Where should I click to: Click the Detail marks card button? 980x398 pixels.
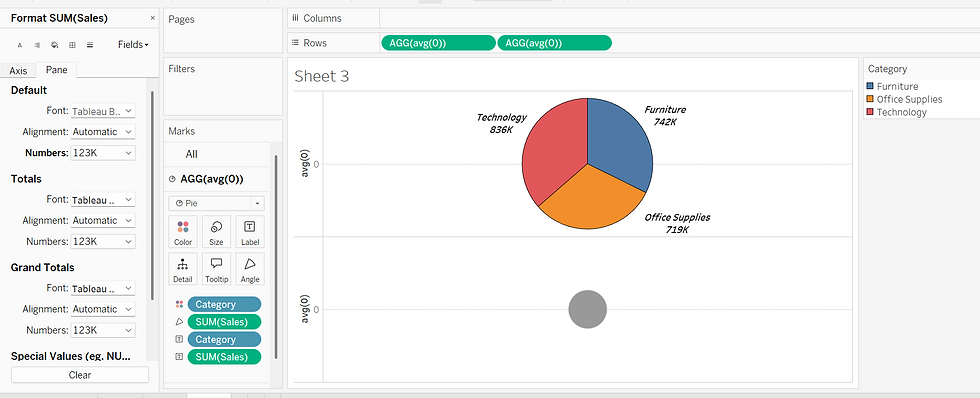183,269
